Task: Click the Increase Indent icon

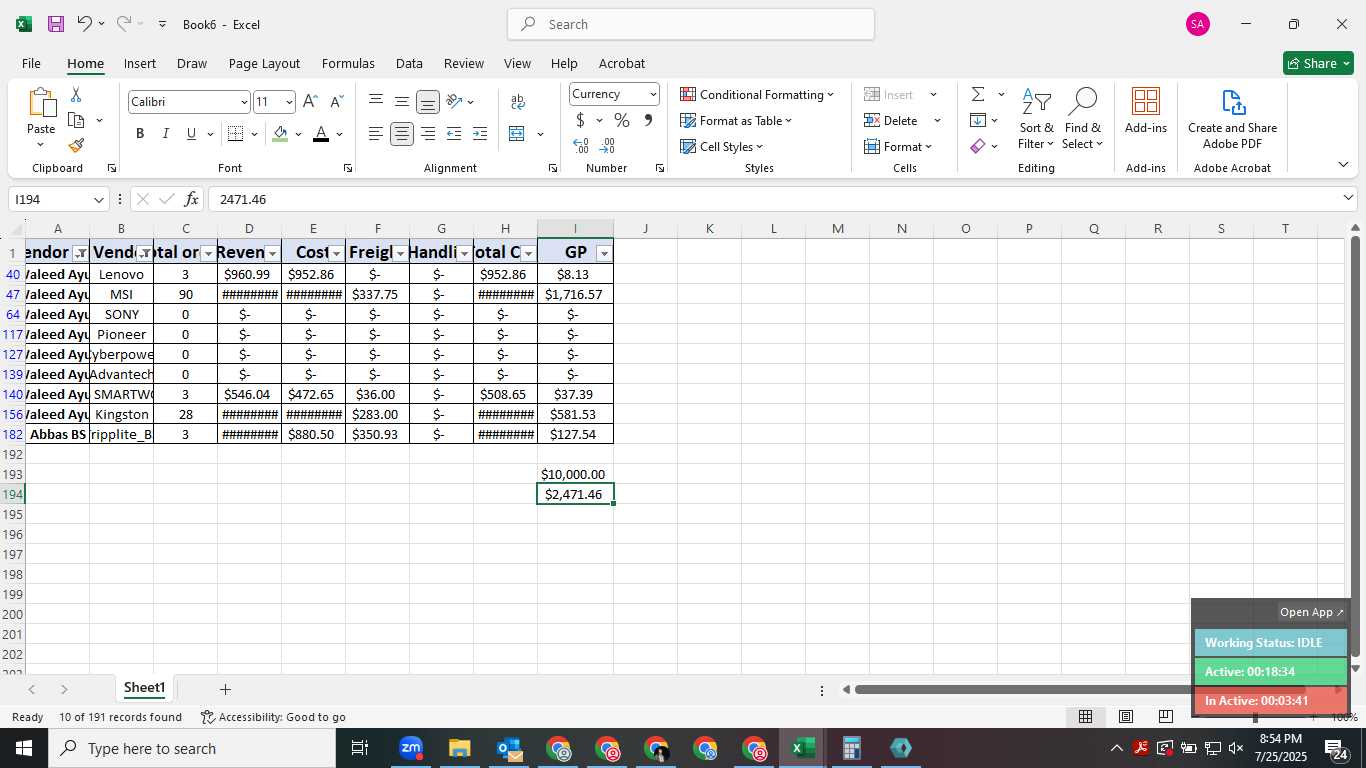Action: (480, 134)
